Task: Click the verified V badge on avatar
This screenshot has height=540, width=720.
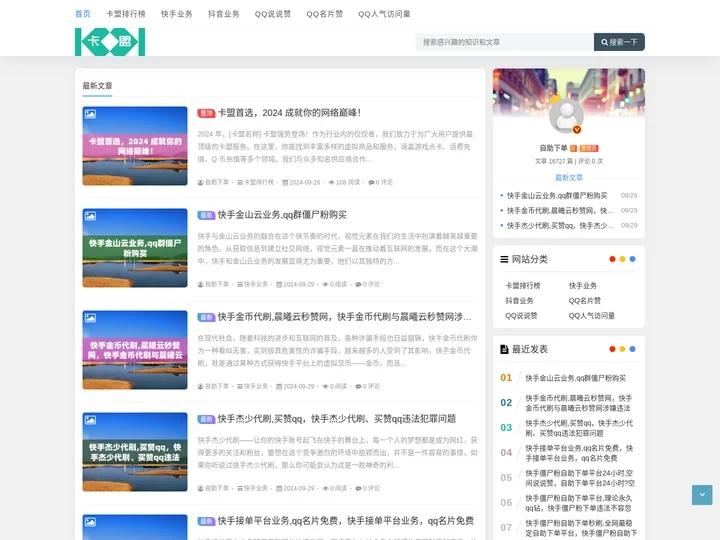Action: coord(577,129)
